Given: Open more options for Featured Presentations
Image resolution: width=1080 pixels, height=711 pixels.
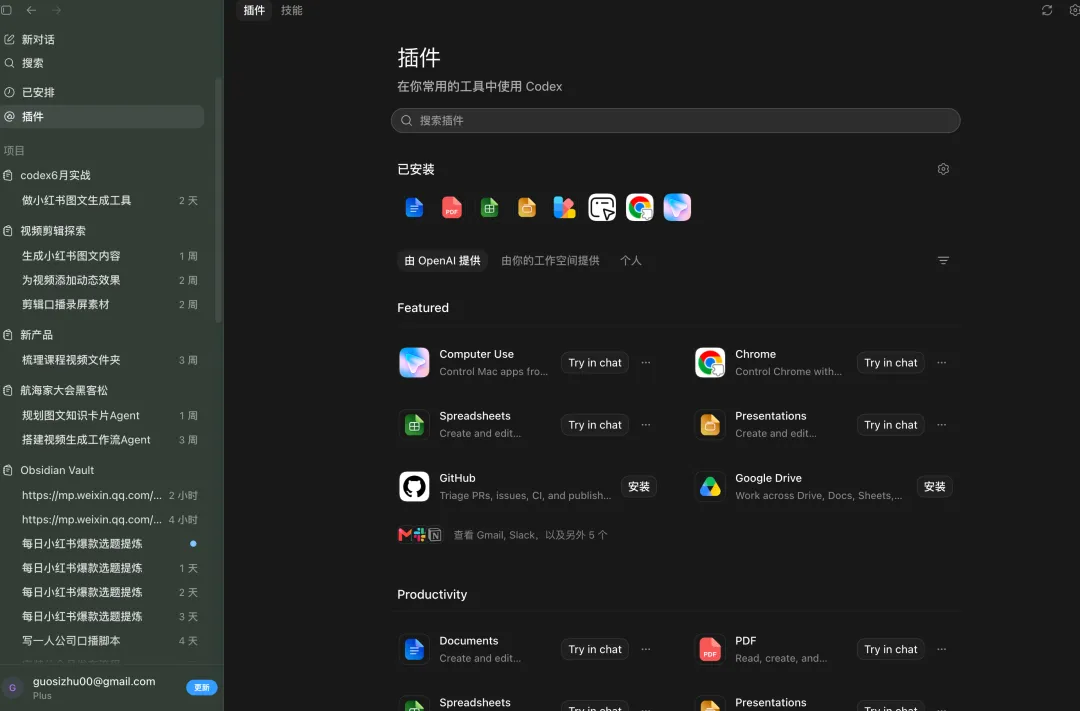Looking at the screenshot, I should (x=942, y=424).
